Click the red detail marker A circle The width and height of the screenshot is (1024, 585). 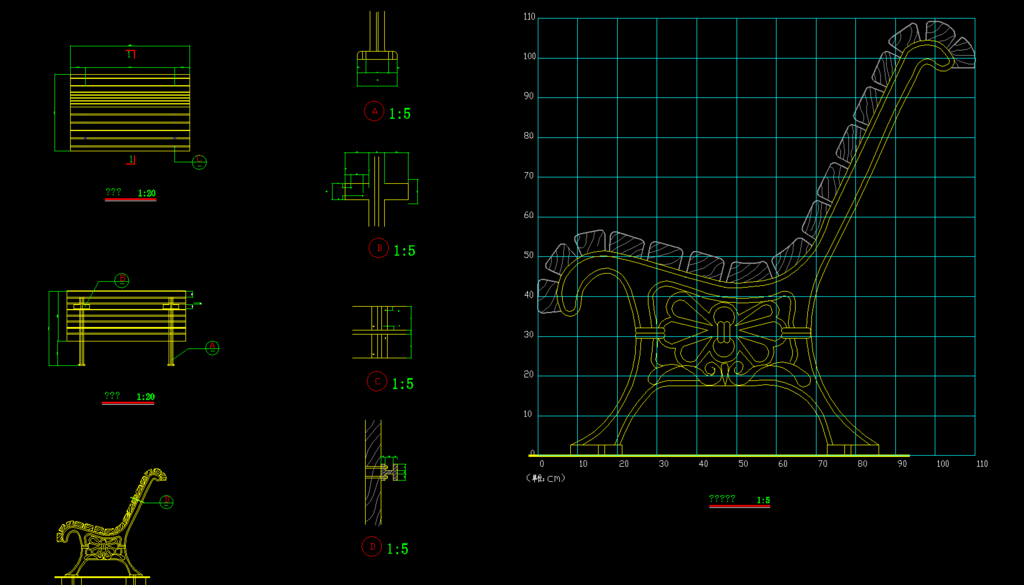coord(374,112)
